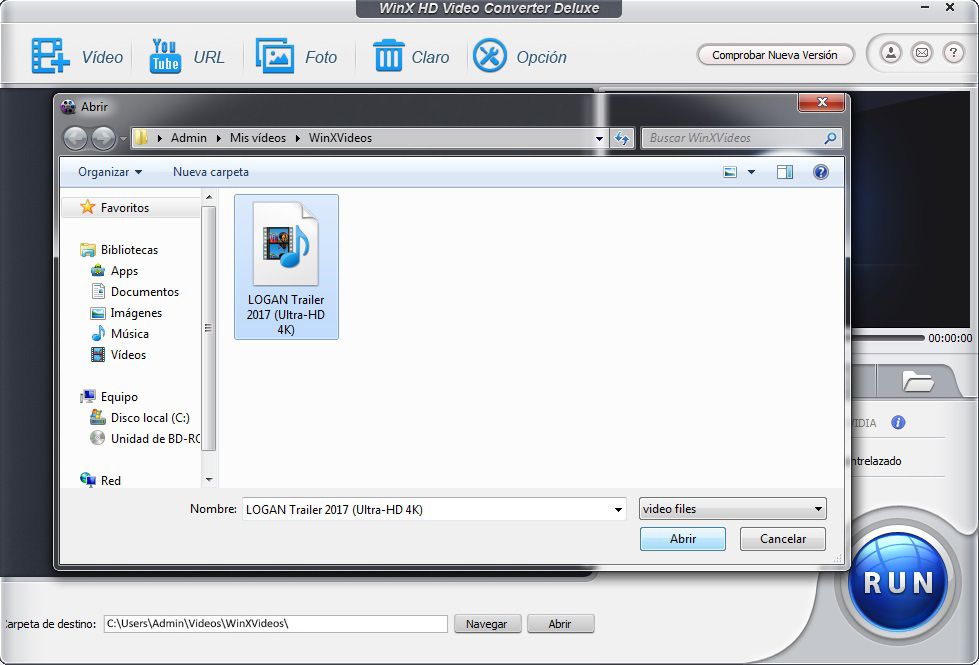The image size is (979, 665).
Task: Click the Claro trash icon
Action: [388, 56]
